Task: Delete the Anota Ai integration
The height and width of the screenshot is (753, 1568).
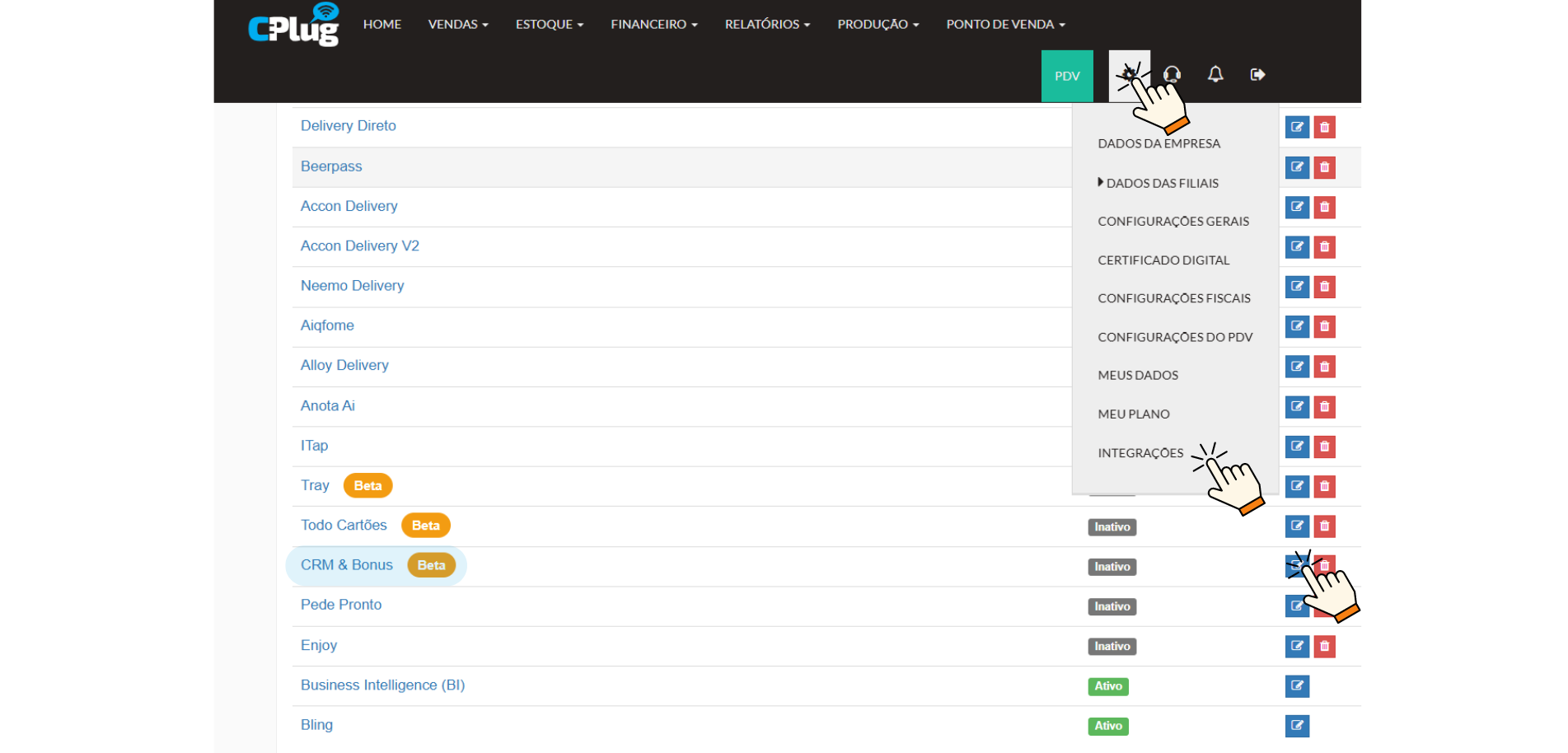Action: point(1324,407)
